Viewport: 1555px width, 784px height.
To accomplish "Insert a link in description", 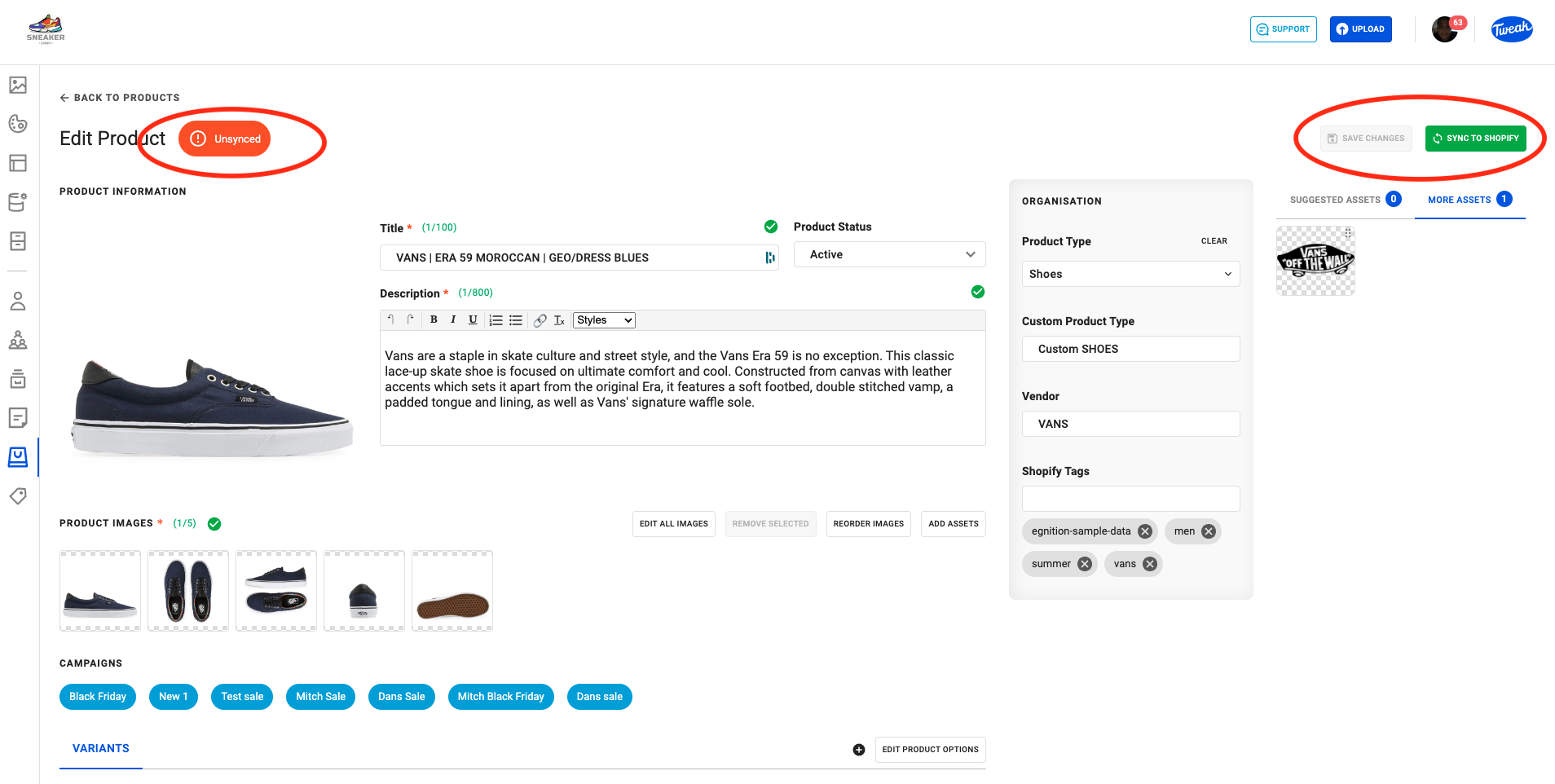I will click(540, 320).
